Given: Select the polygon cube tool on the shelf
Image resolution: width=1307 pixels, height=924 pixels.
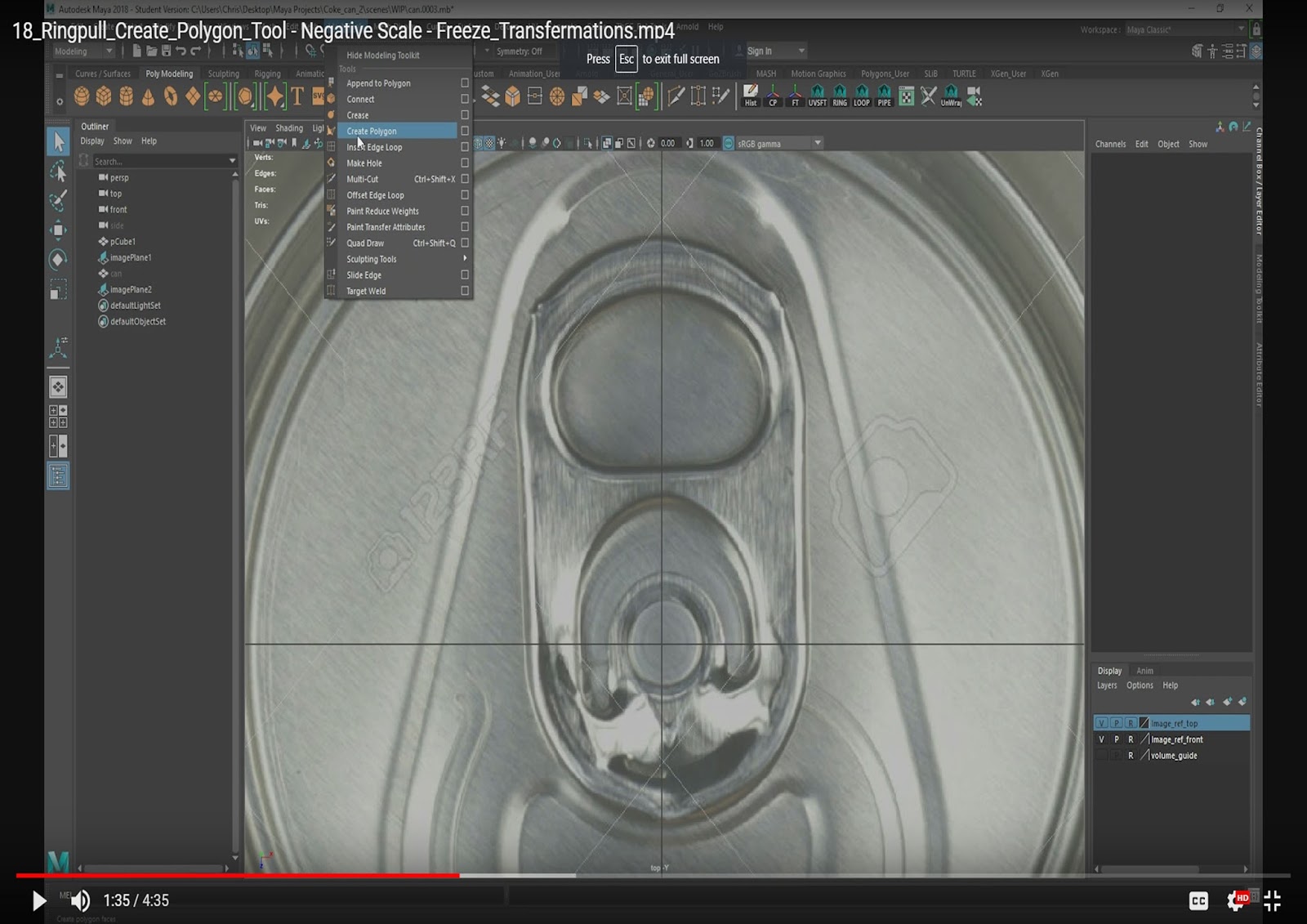Looking at the screenshot, I should [x=104, y=96].
